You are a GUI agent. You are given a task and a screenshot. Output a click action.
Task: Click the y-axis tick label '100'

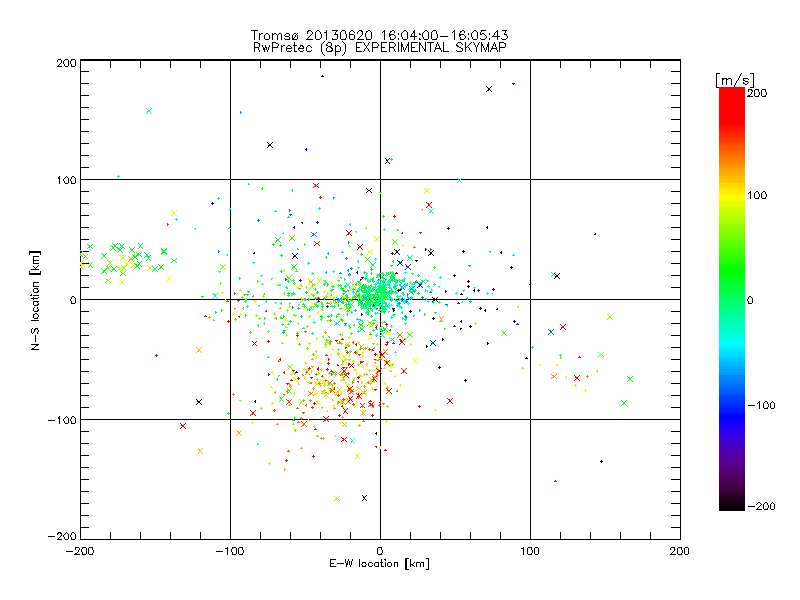click(66, 181)
